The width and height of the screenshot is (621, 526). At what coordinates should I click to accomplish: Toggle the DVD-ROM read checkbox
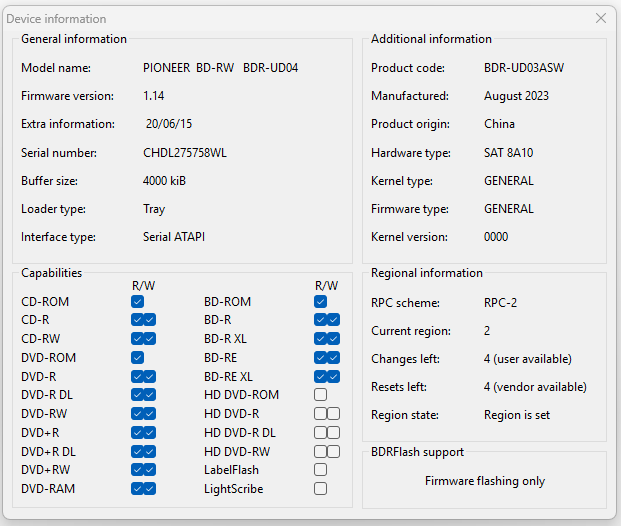[x=137, y=358]
